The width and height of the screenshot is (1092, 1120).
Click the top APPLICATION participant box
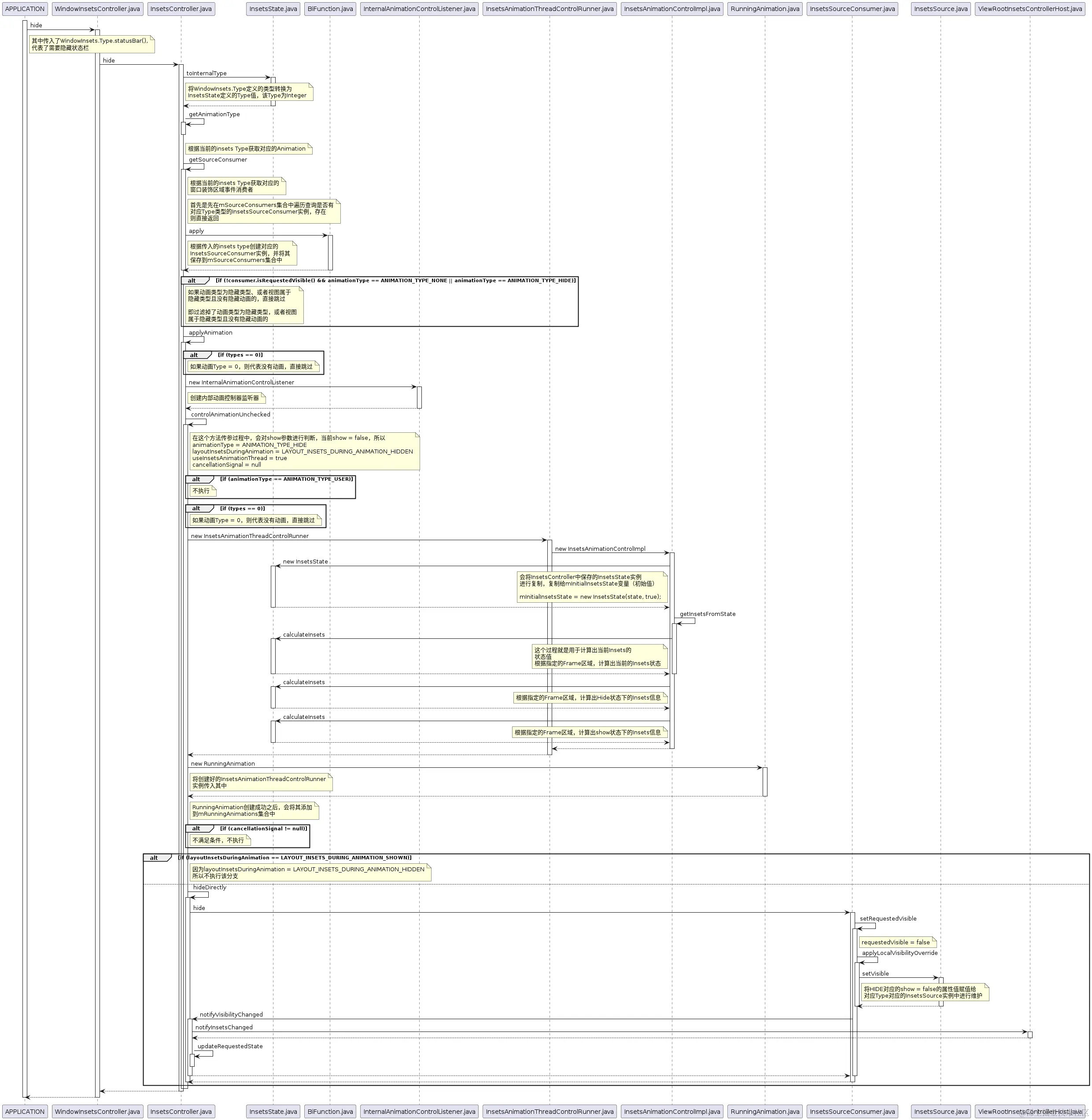[x=25, y=9]
